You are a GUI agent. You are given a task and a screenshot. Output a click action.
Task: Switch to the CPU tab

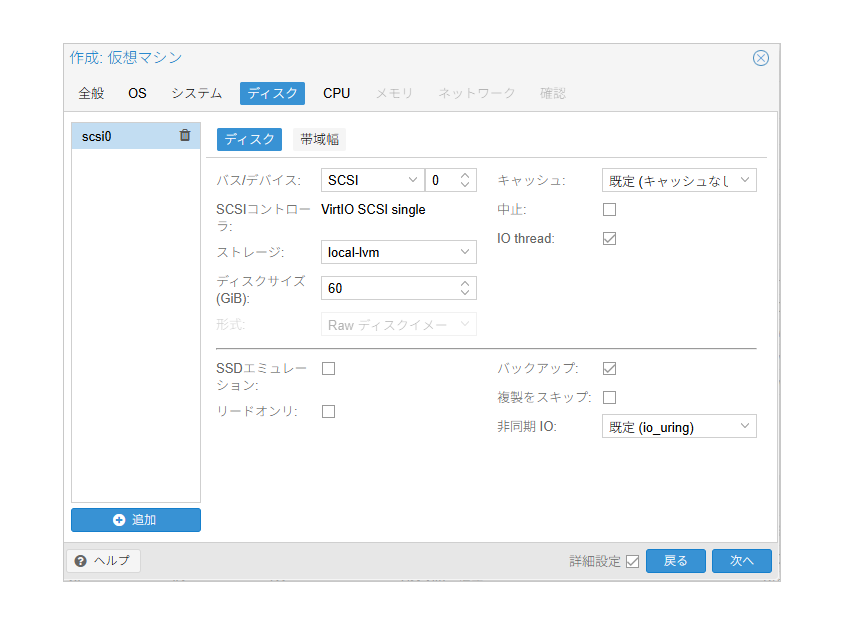coord(336,93)
